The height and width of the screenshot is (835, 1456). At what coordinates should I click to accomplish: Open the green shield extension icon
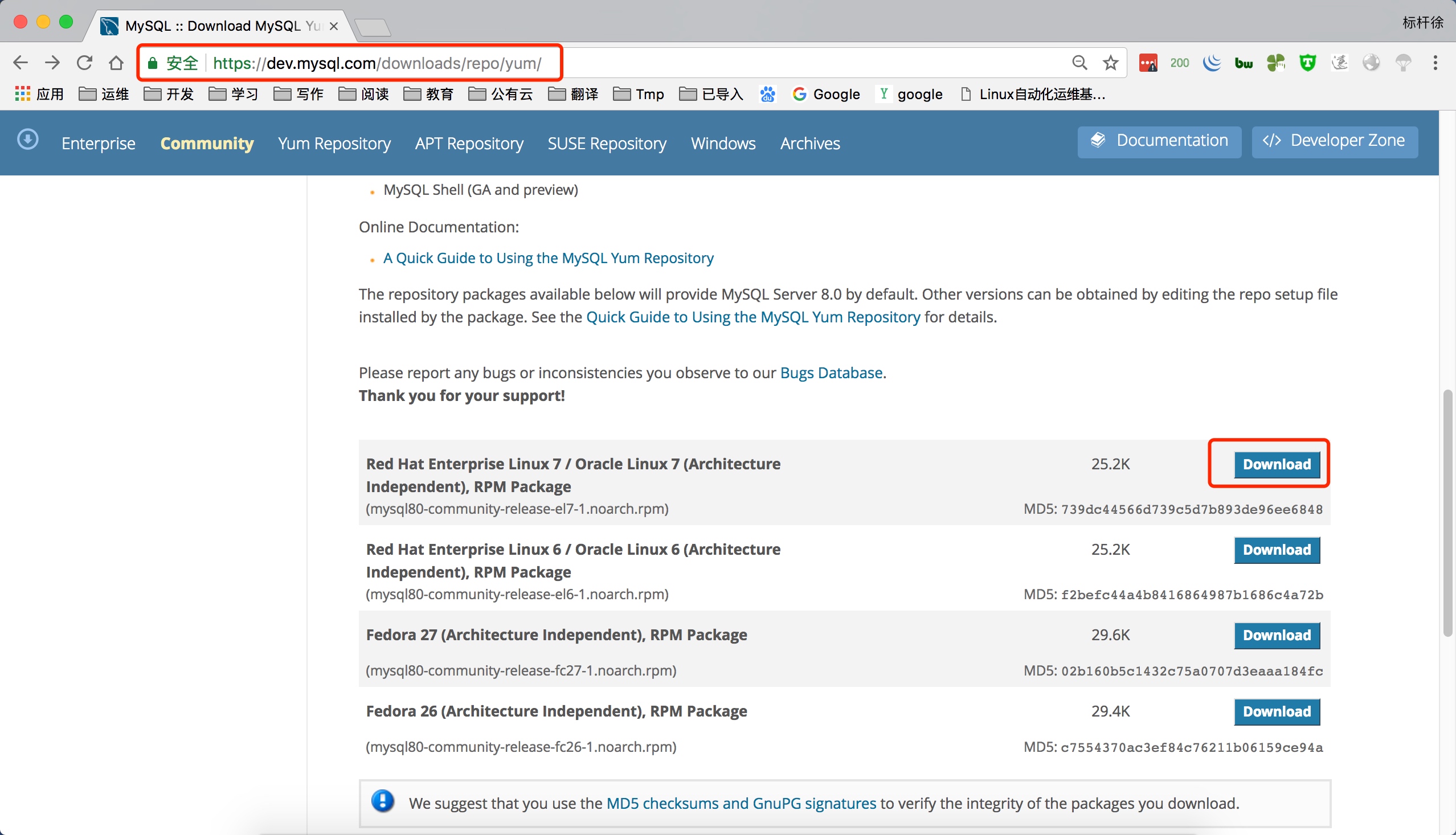pyautogui.click(x=1307, y=63)
